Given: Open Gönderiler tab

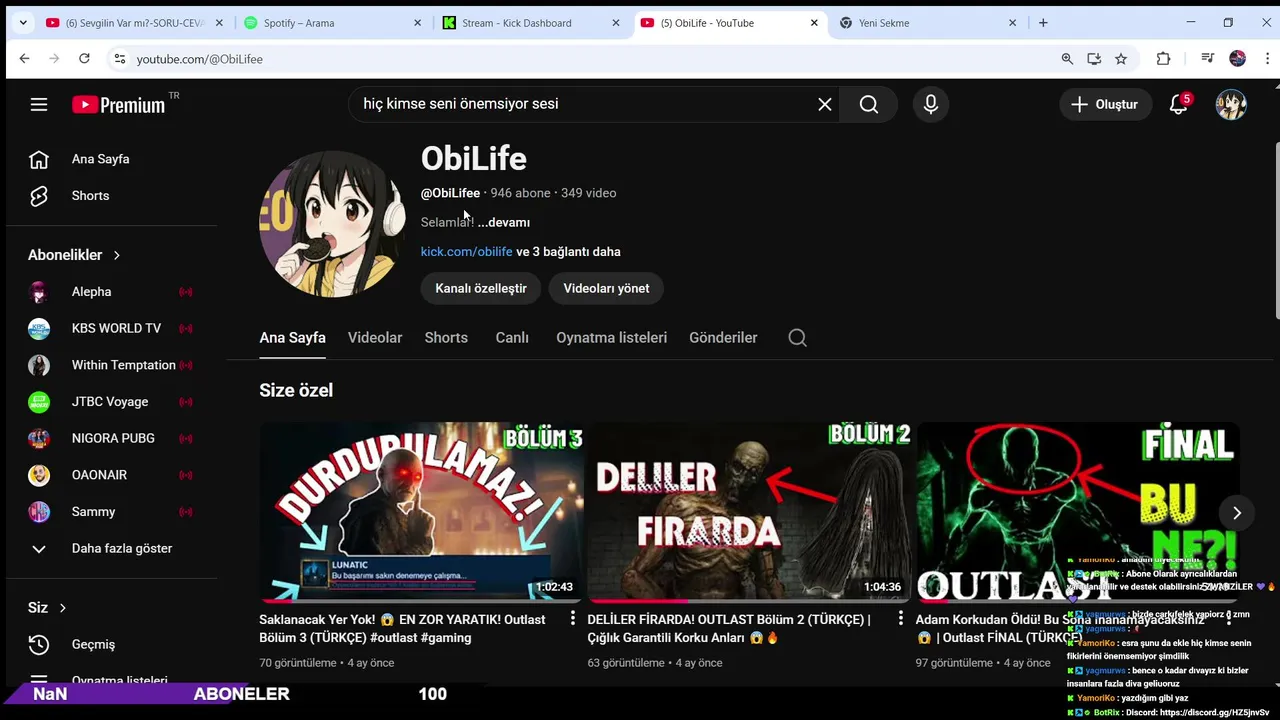Looking at the screenshot, I should tap(723, 338).
